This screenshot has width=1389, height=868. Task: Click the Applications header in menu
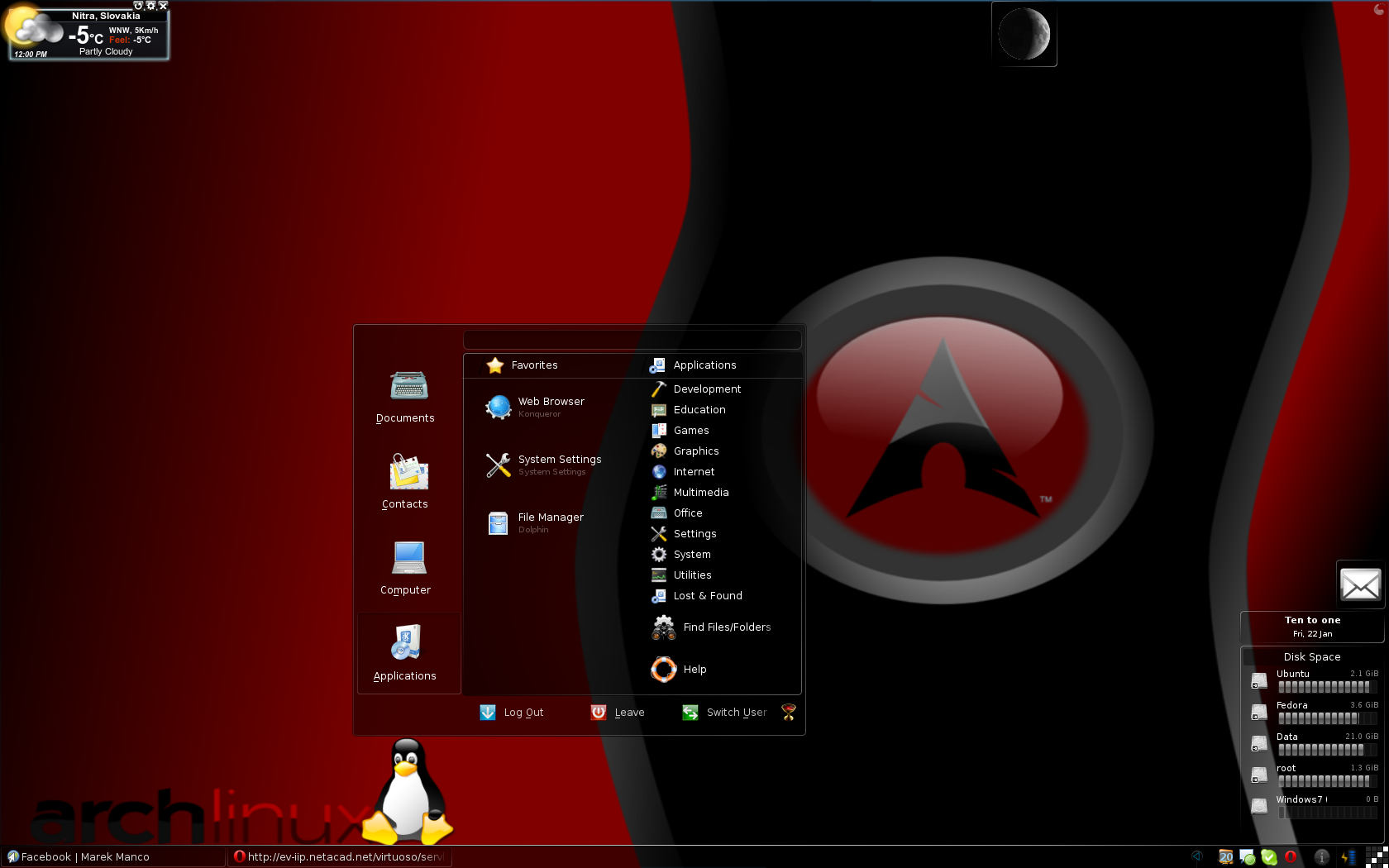click(693, 365)
